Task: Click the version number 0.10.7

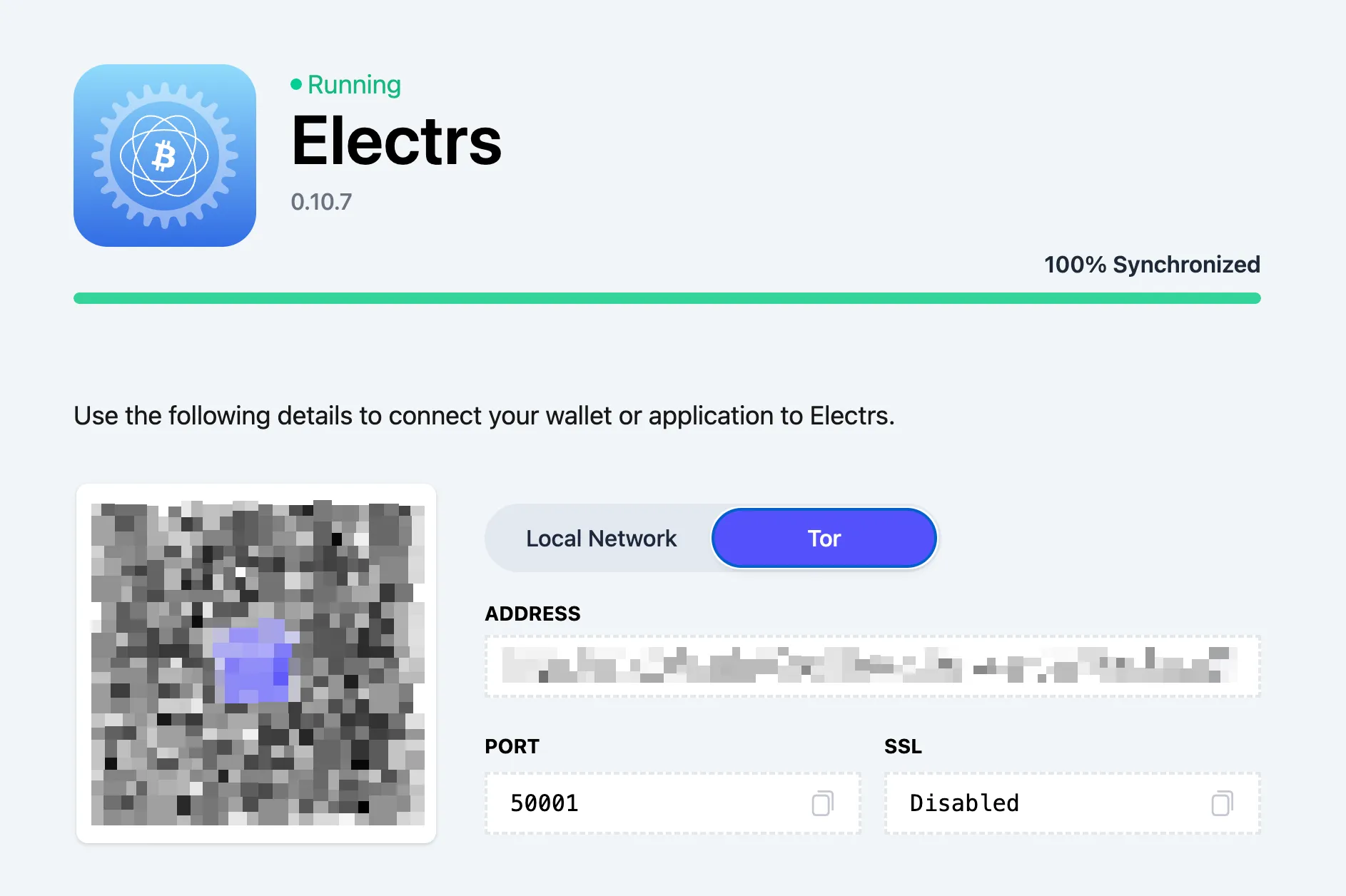Action: pyautogui.click(x=321, y=201)
